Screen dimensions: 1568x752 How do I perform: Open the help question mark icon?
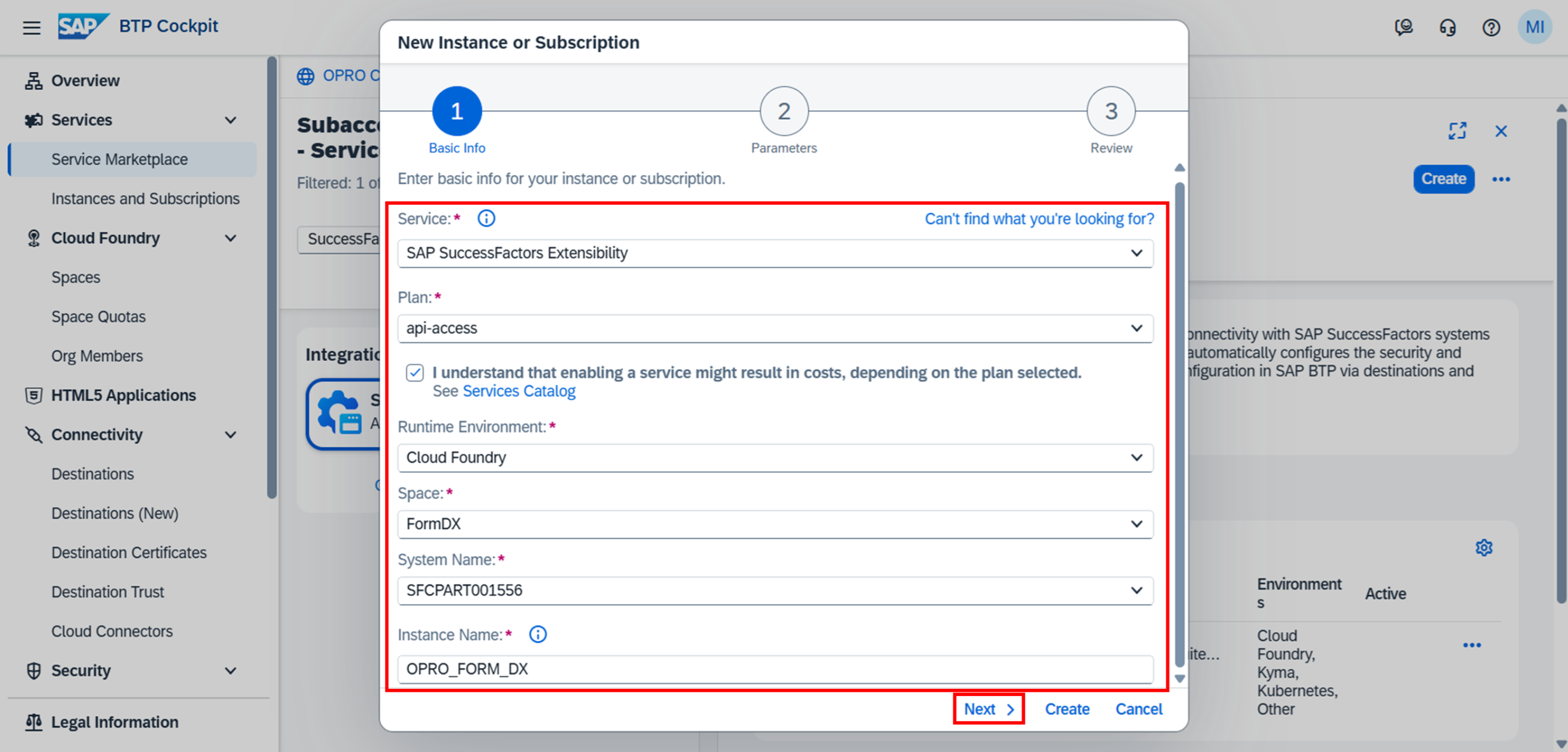pyautogui.click(x=1490, y=27)
